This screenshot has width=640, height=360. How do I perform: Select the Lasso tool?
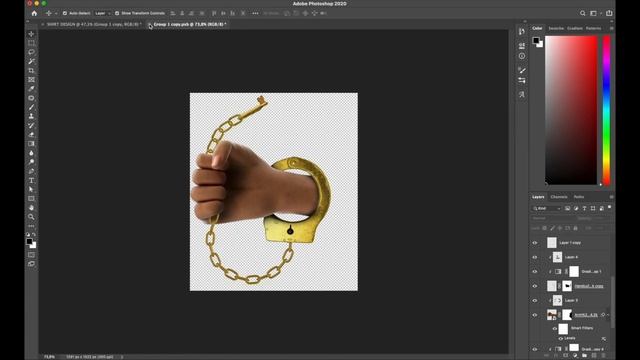tap(31, 52)
